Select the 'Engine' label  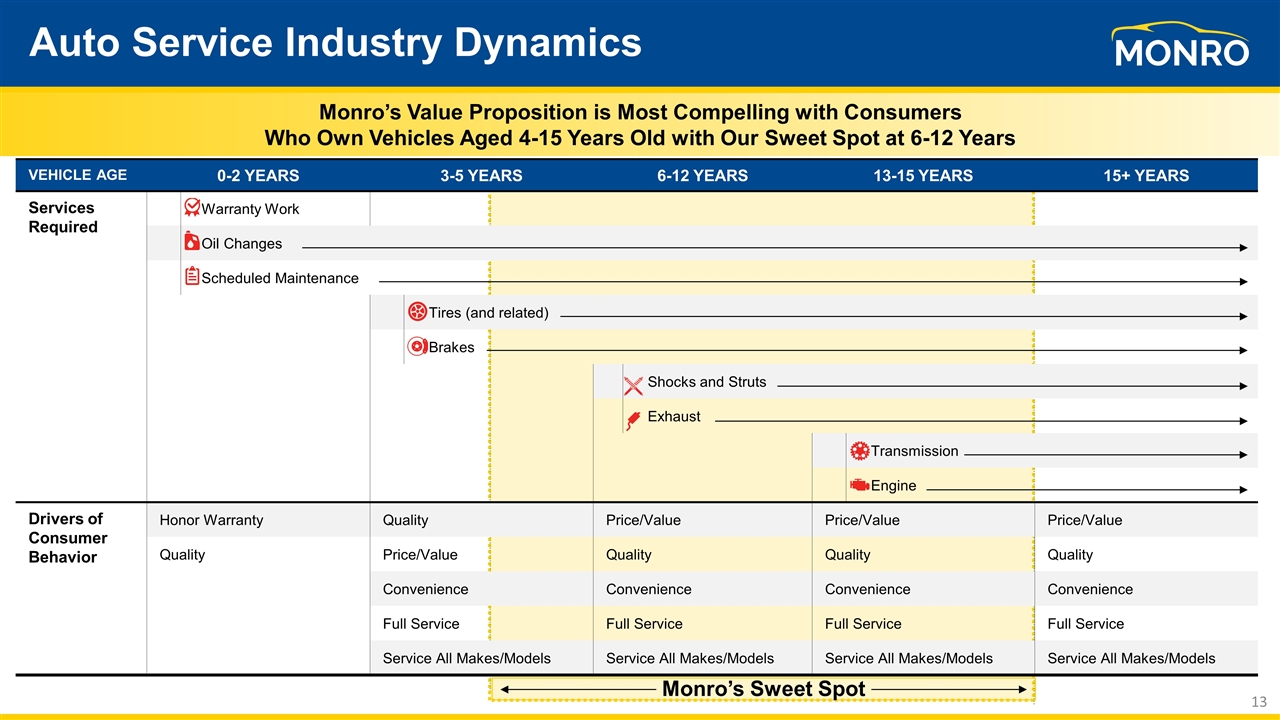893,485
